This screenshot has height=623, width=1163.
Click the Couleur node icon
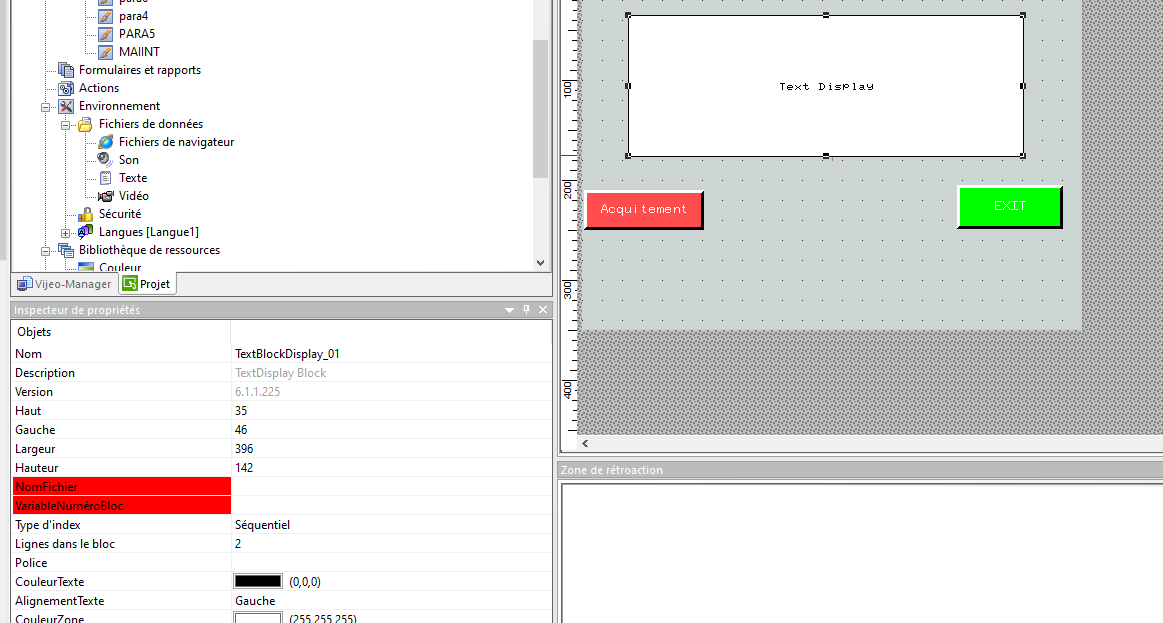coord(86,267)
